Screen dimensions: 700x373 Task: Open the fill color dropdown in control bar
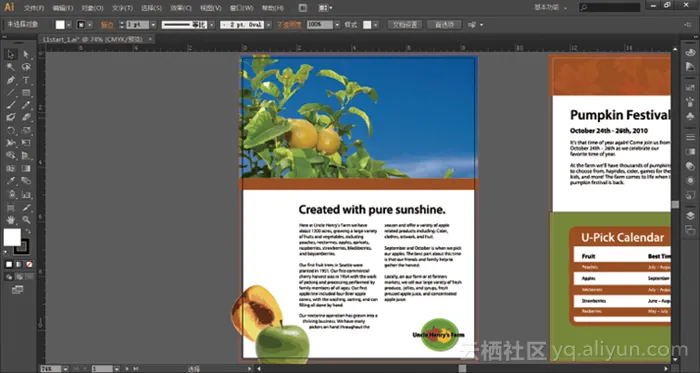[x=69, y=25]
